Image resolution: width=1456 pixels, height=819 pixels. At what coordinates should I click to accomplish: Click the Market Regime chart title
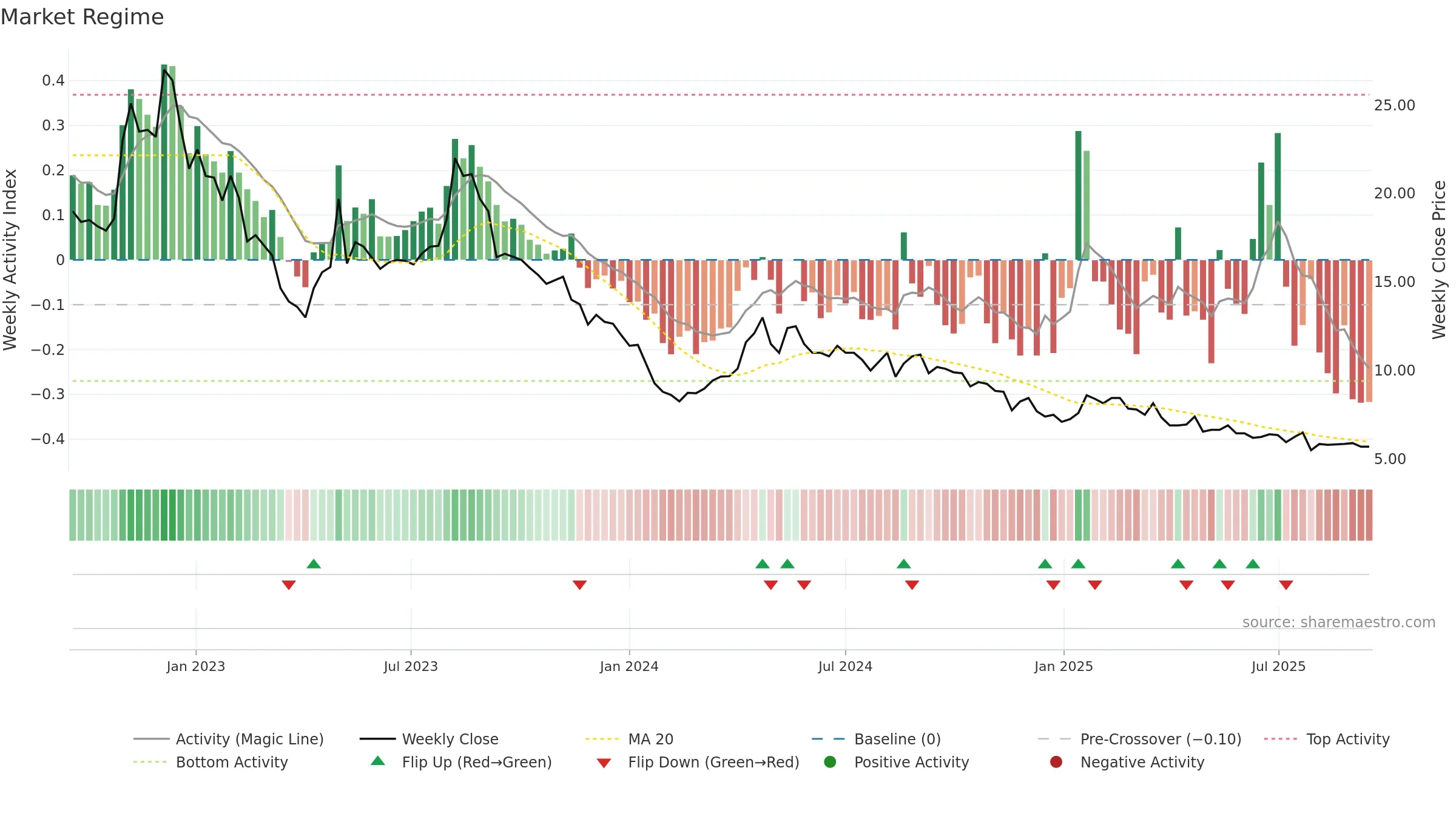82,17
